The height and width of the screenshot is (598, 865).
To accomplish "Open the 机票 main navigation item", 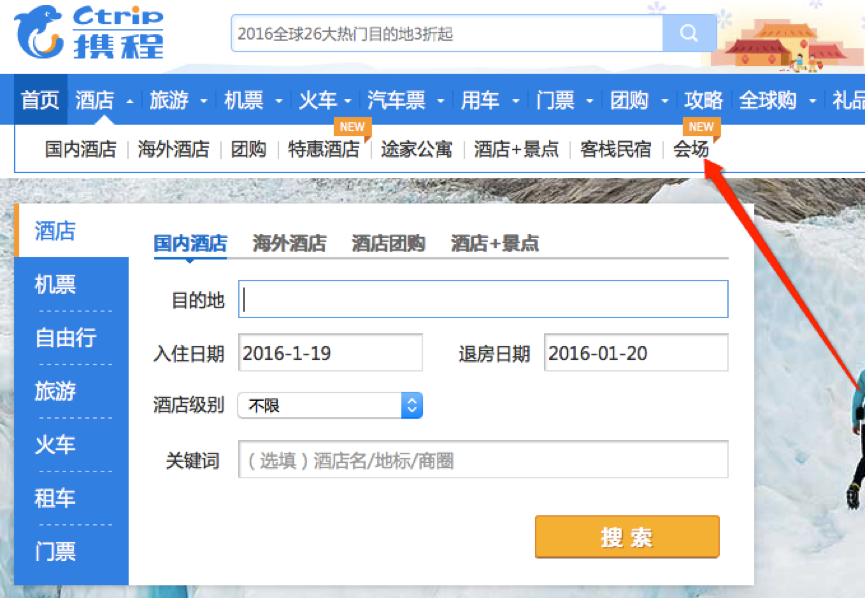I will 244,100.
